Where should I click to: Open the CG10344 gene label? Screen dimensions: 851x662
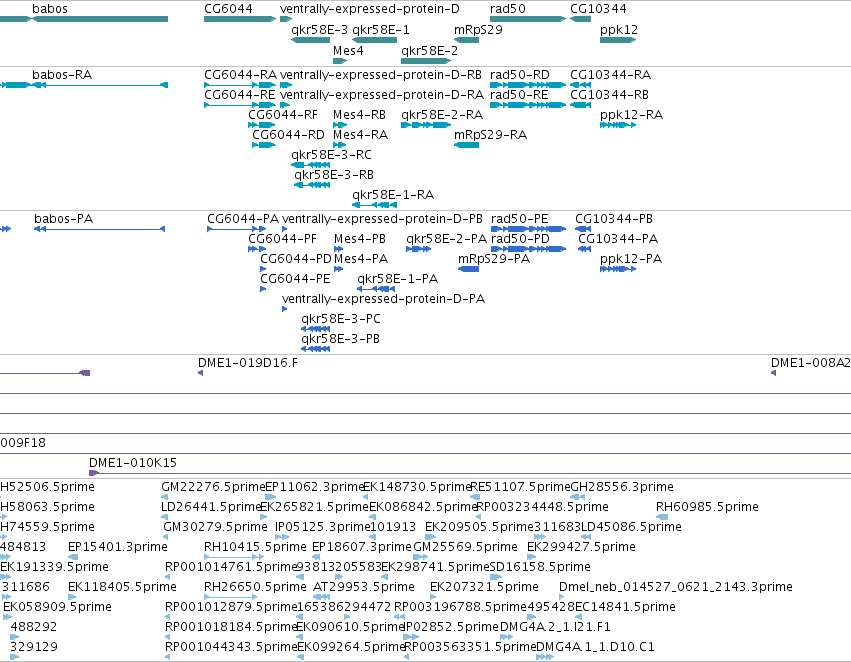(598, 9)
